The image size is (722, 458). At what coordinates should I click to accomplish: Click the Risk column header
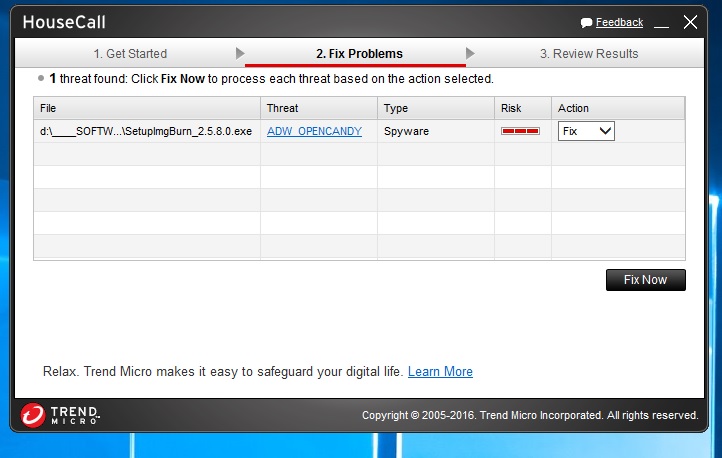523,108
